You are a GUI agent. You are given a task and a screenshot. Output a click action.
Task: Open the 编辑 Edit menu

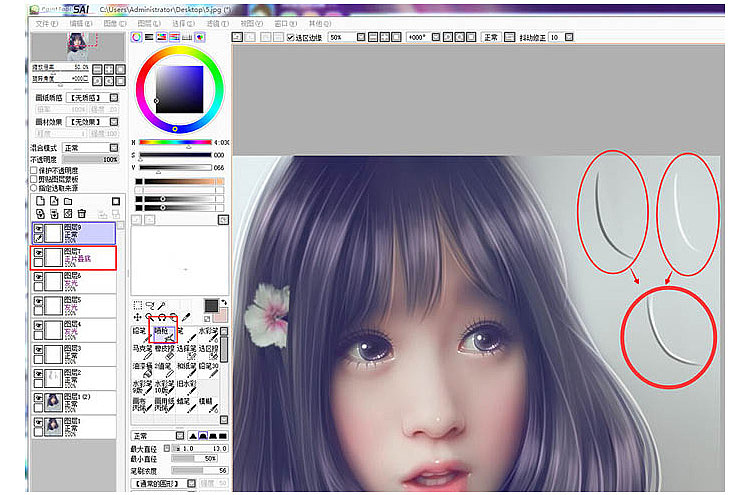(x=81, y=23)
